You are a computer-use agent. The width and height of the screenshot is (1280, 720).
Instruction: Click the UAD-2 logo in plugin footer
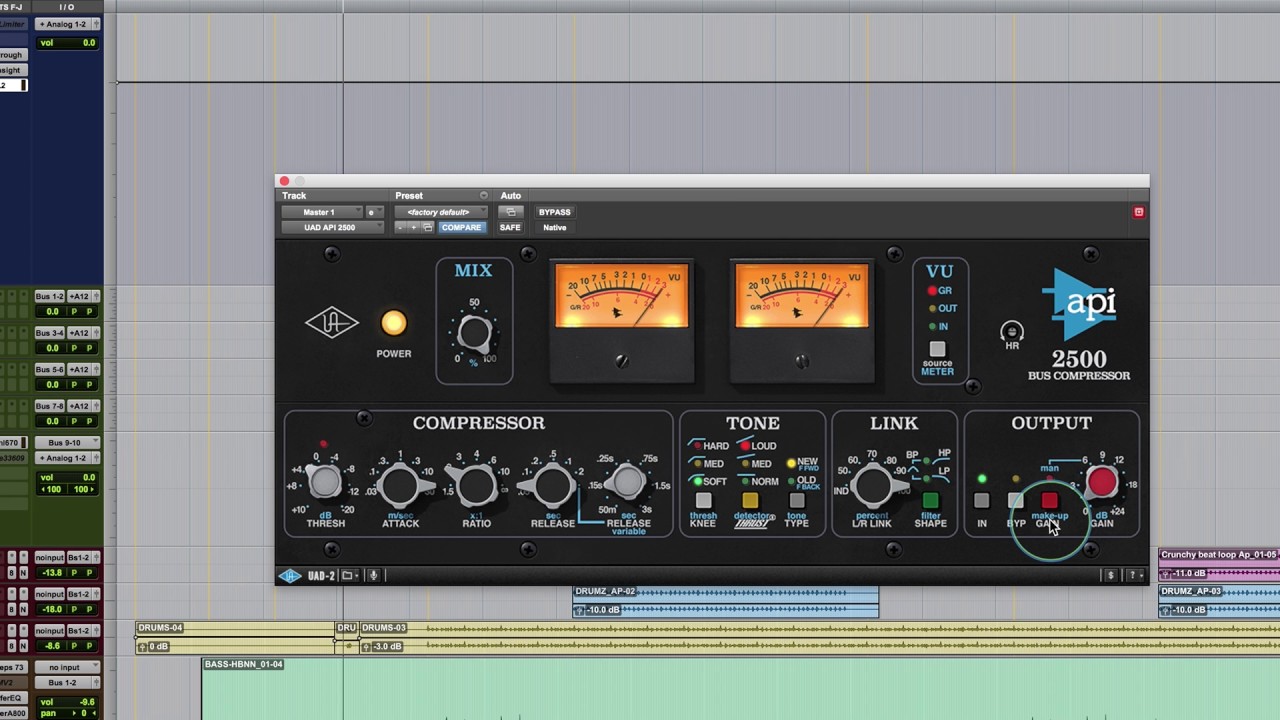[306, 576]
